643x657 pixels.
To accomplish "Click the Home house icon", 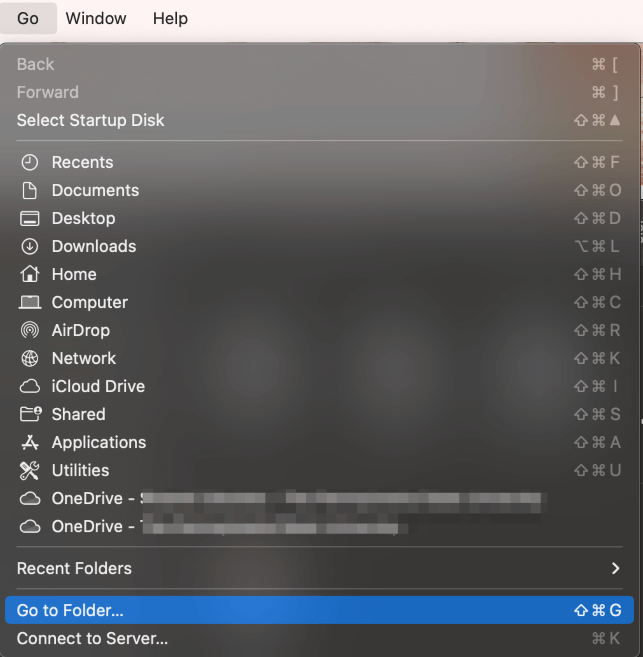I will [x=30, y=274].
